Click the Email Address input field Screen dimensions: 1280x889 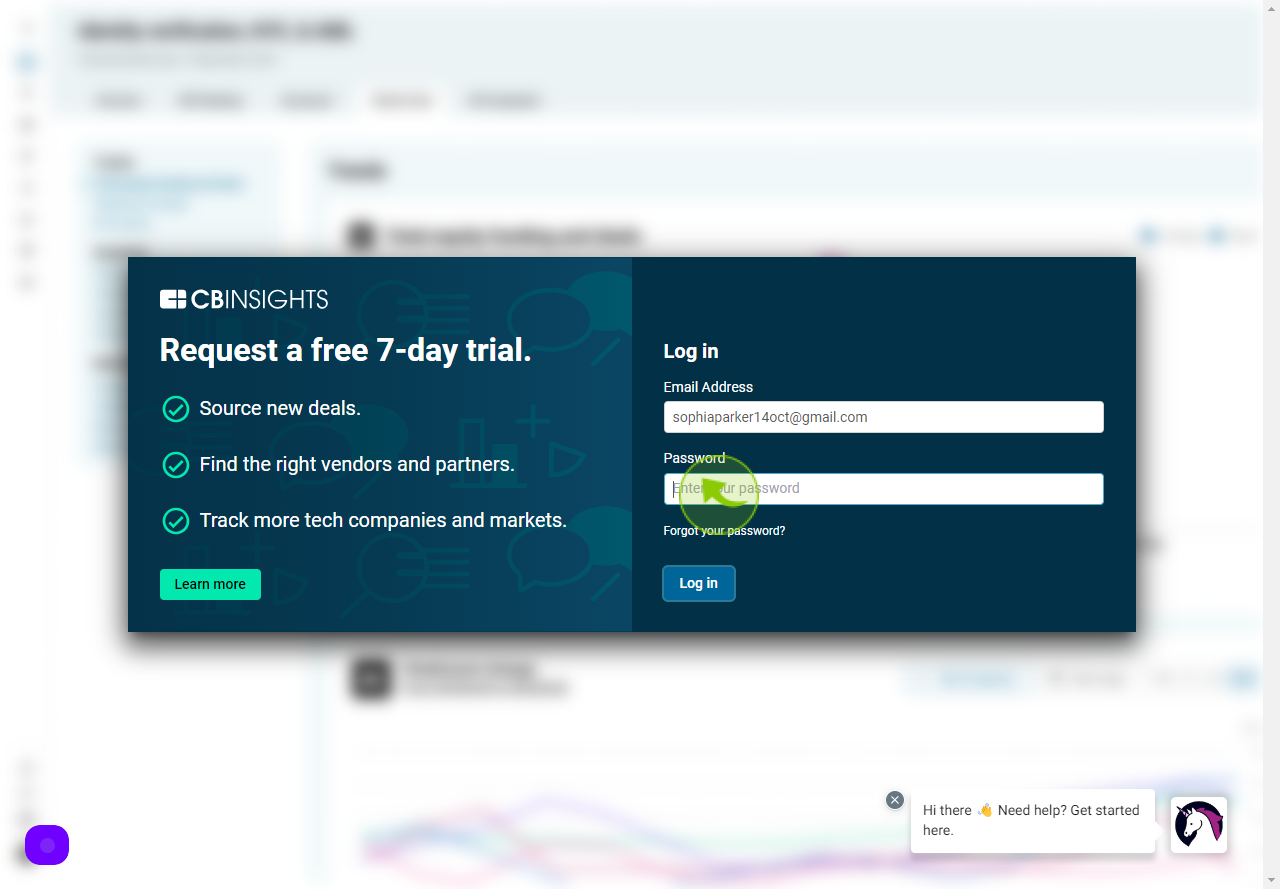tap(883, 417)
